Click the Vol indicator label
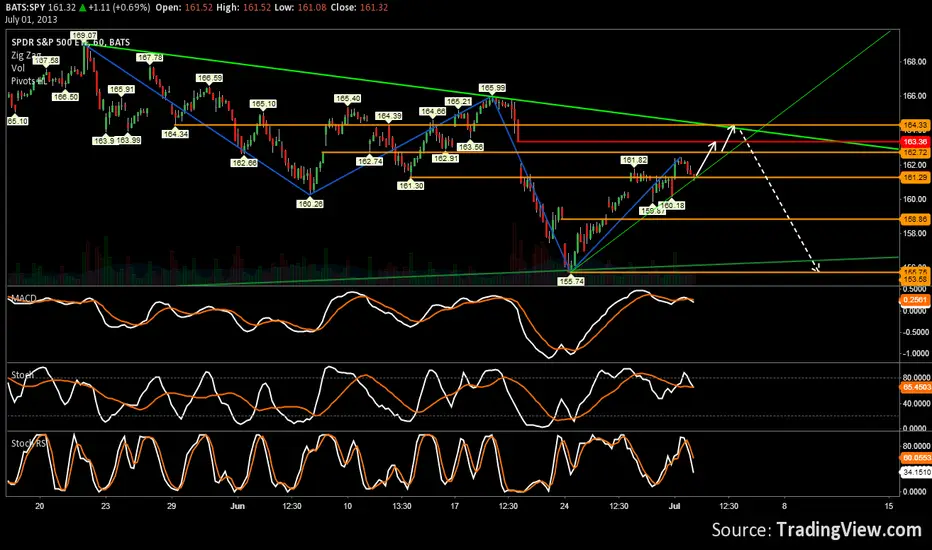The image size is (932, 550). tap(18, 68)
